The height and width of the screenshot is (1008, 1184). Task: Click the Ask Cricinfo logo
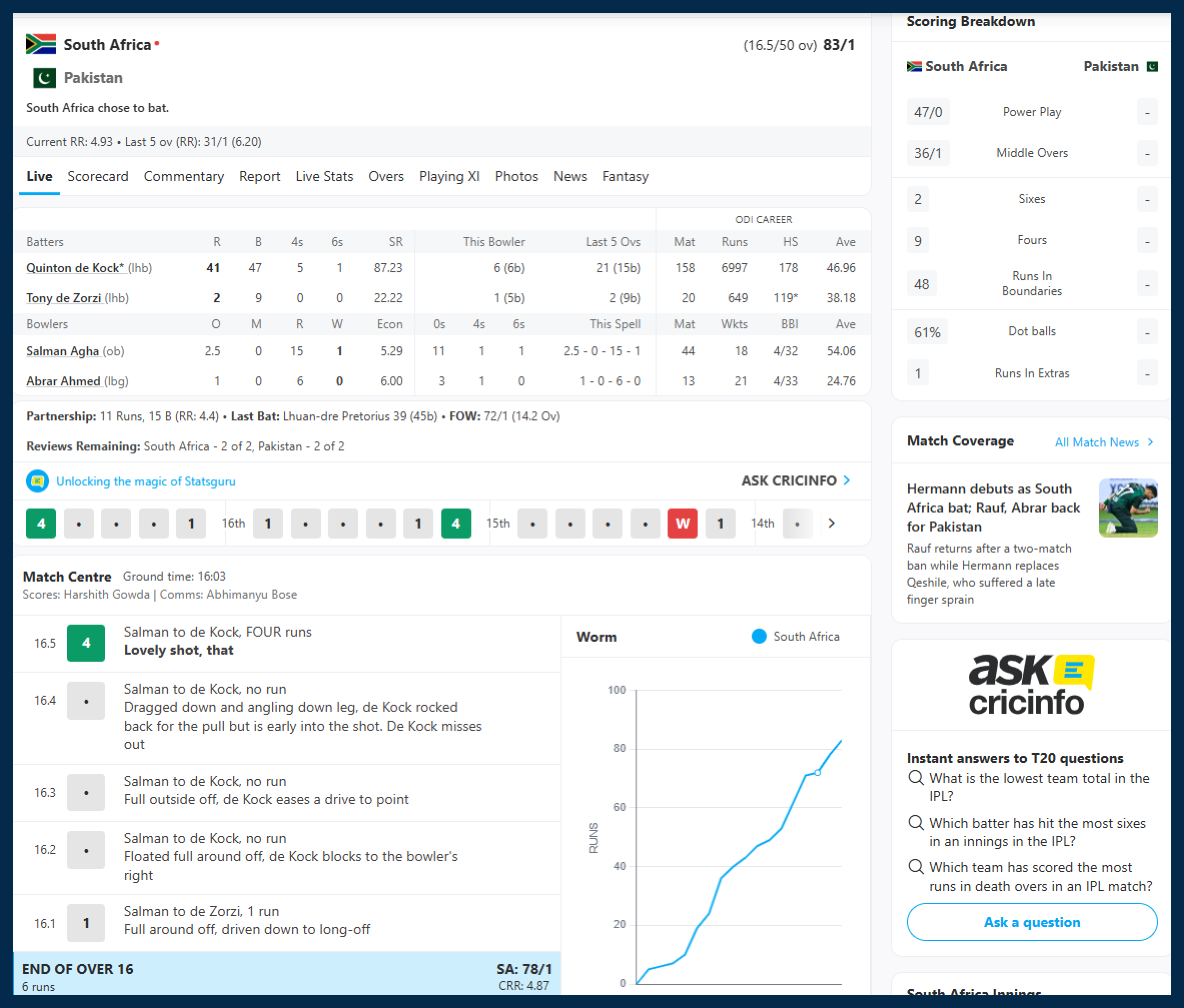click(x=1031, y=685)
